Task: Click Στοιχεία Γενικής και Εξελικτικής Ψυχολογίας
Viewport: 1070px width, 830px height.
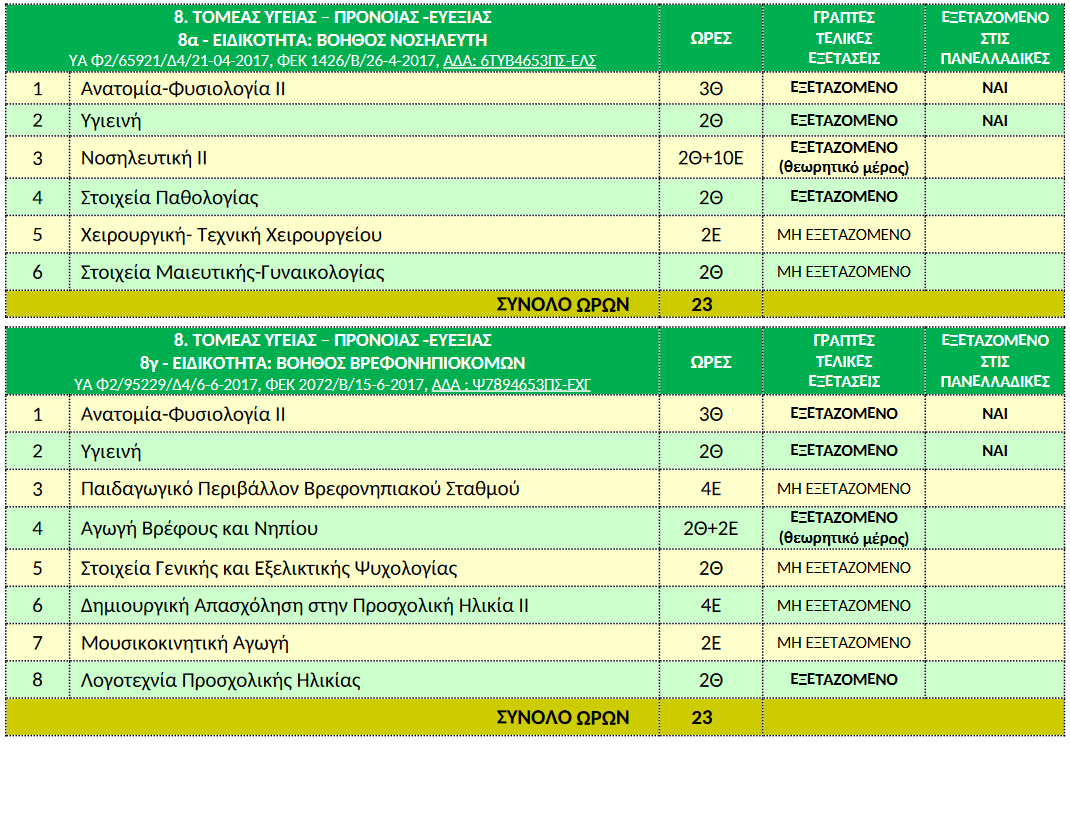Action: pyautogui.click(x=269, y=568)
